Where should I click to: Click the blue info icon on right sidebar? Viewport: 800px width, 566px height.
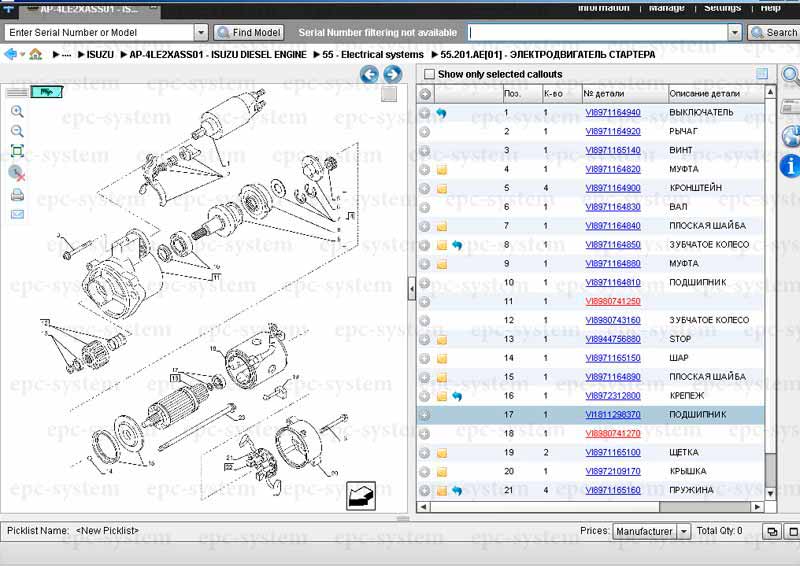click(x=789, y=165)
